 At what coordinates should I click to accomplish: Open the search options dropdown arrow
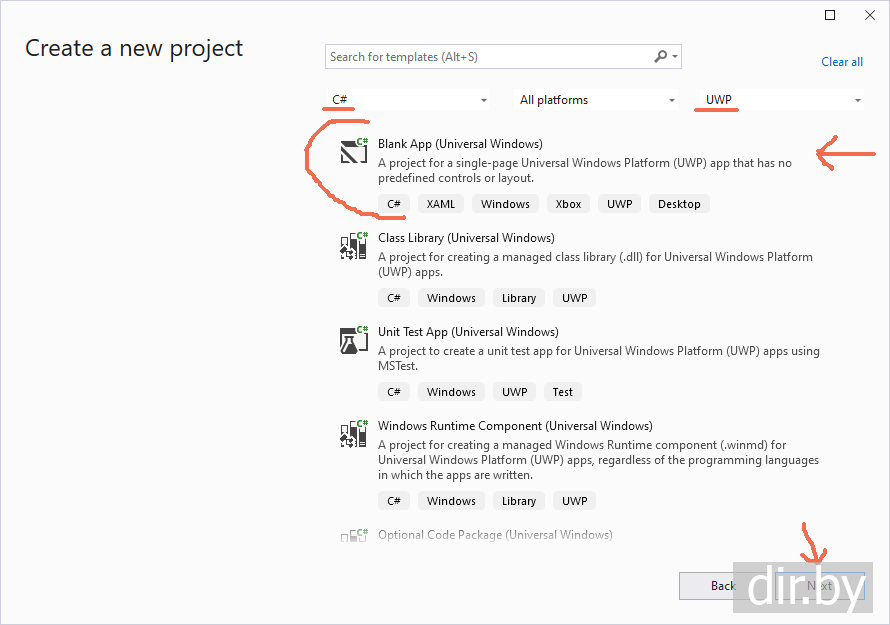click(x=675, y=56)
